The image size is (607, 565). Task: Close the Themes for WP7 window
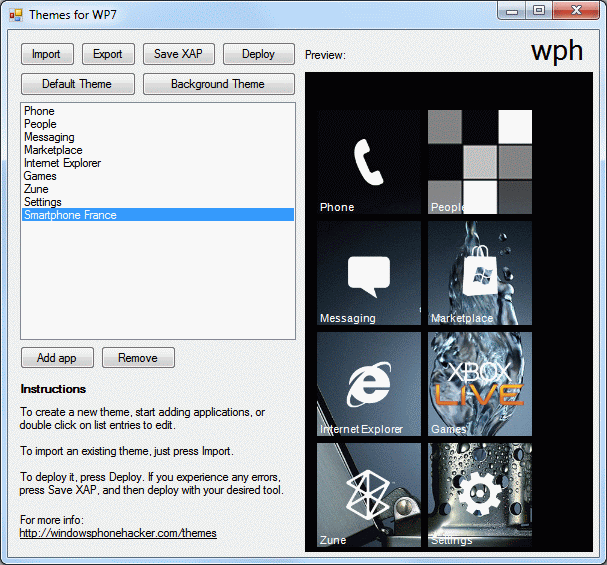(576, 10)
